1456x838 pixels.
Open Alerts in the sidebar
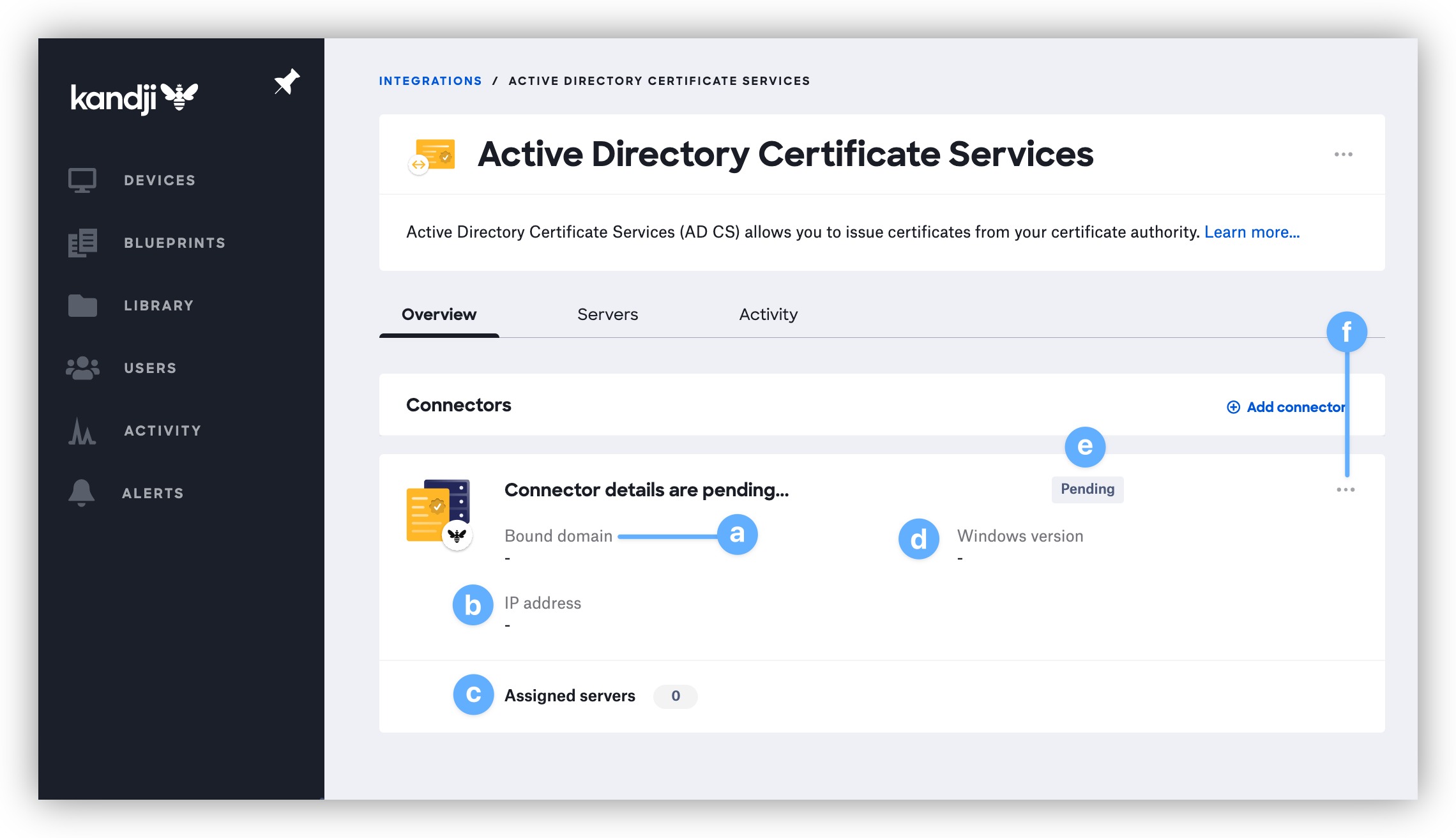[153, 493]
